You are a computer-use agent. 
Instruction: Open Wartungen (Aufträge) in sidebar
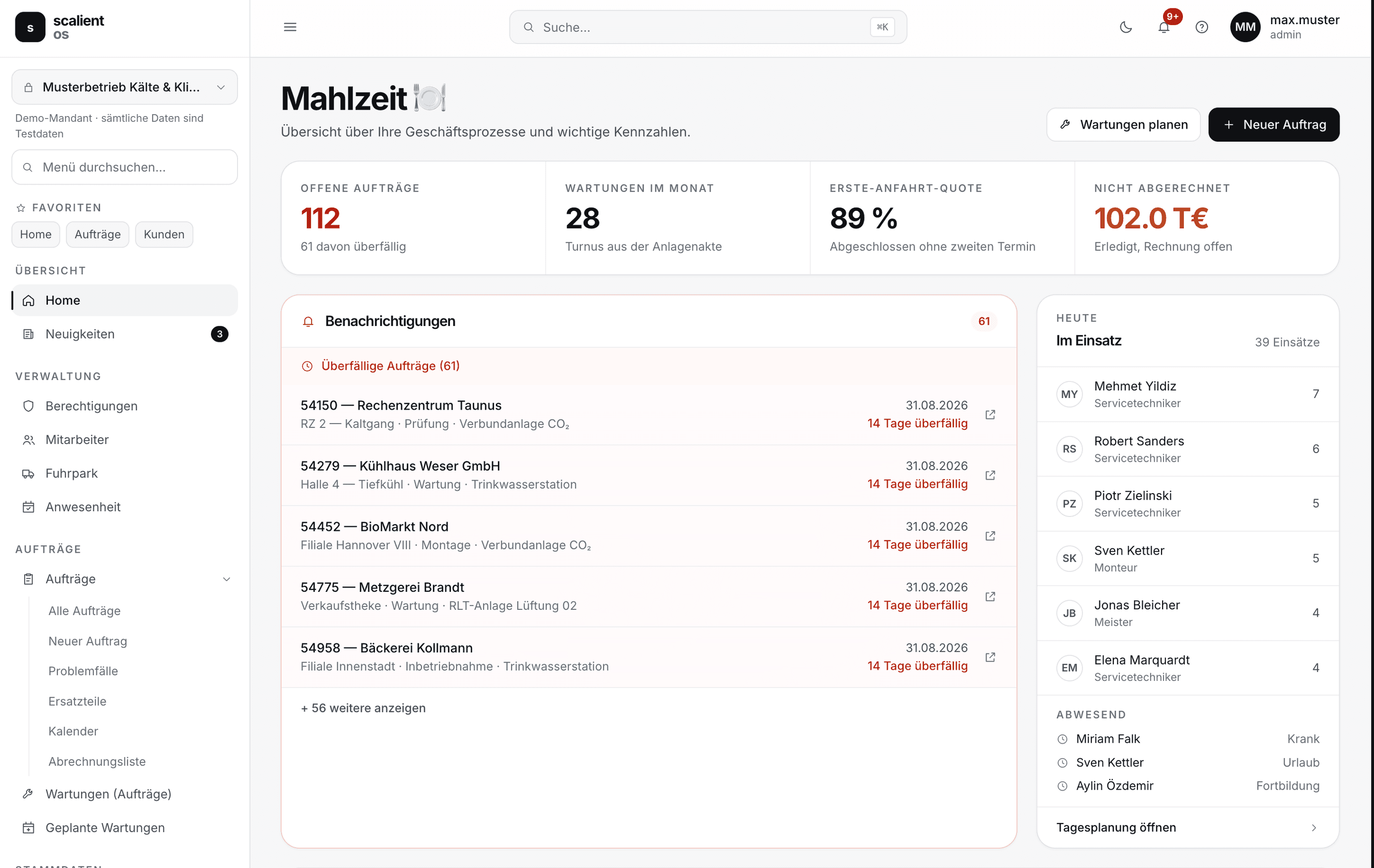click(124, 794)
